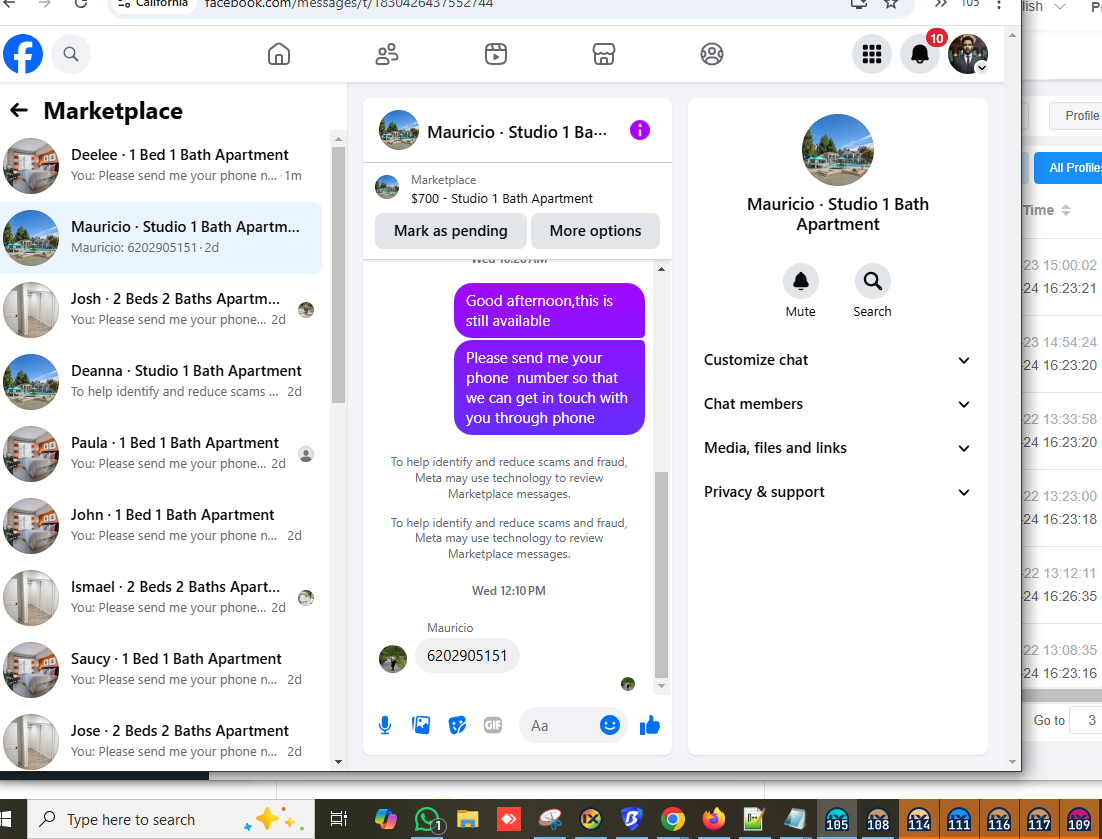
Task: Open Mauricio Studio 1 Bath Apartment chat
Action: pos(162,238)
